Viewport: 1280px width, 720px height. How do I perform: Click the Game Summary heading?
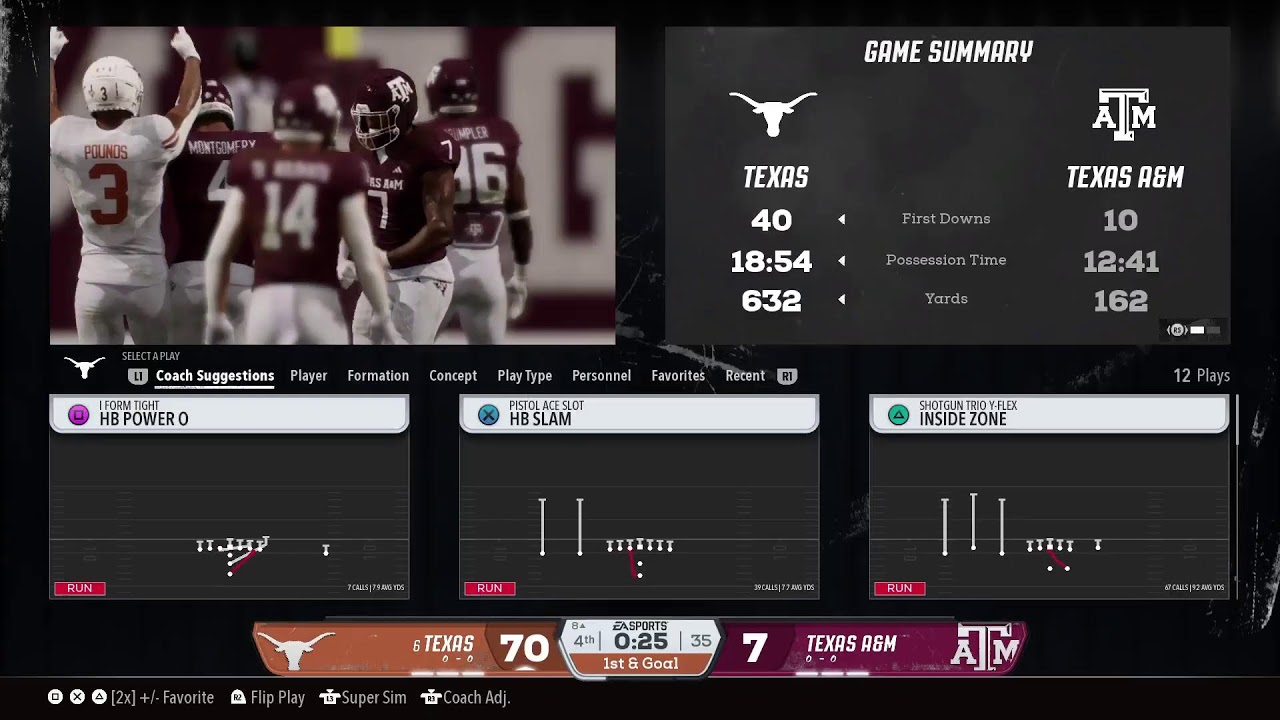[948, 52]
